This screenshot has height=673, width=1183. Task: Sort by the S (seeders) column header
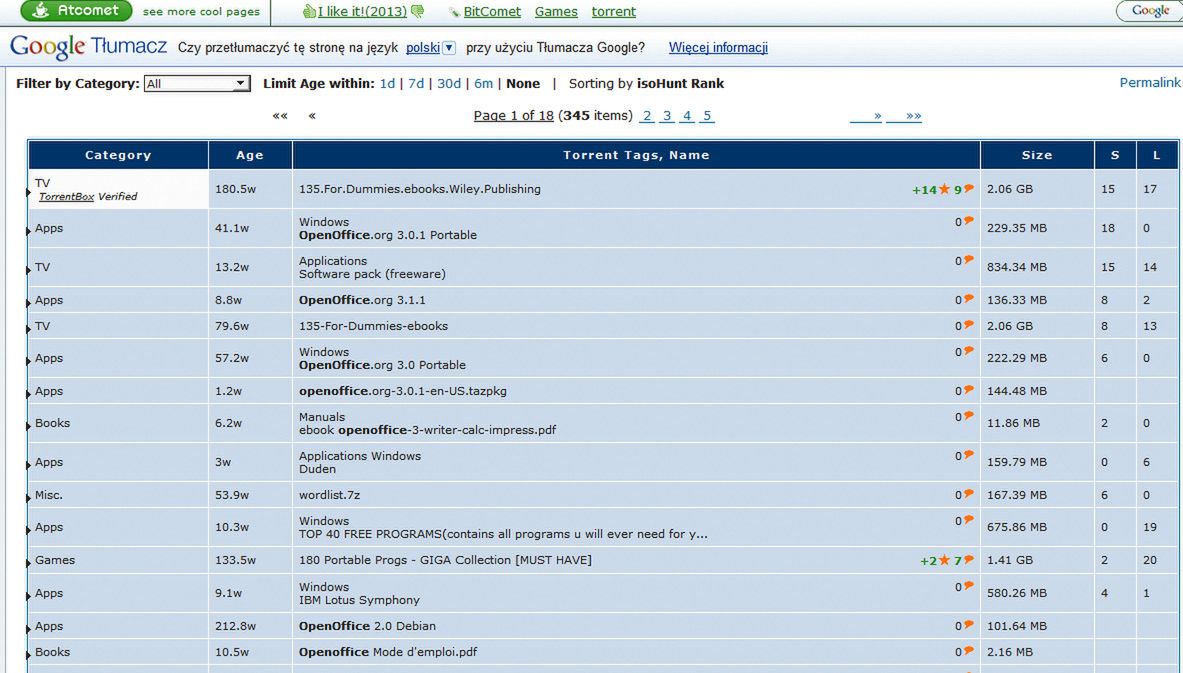point(1115,155)
